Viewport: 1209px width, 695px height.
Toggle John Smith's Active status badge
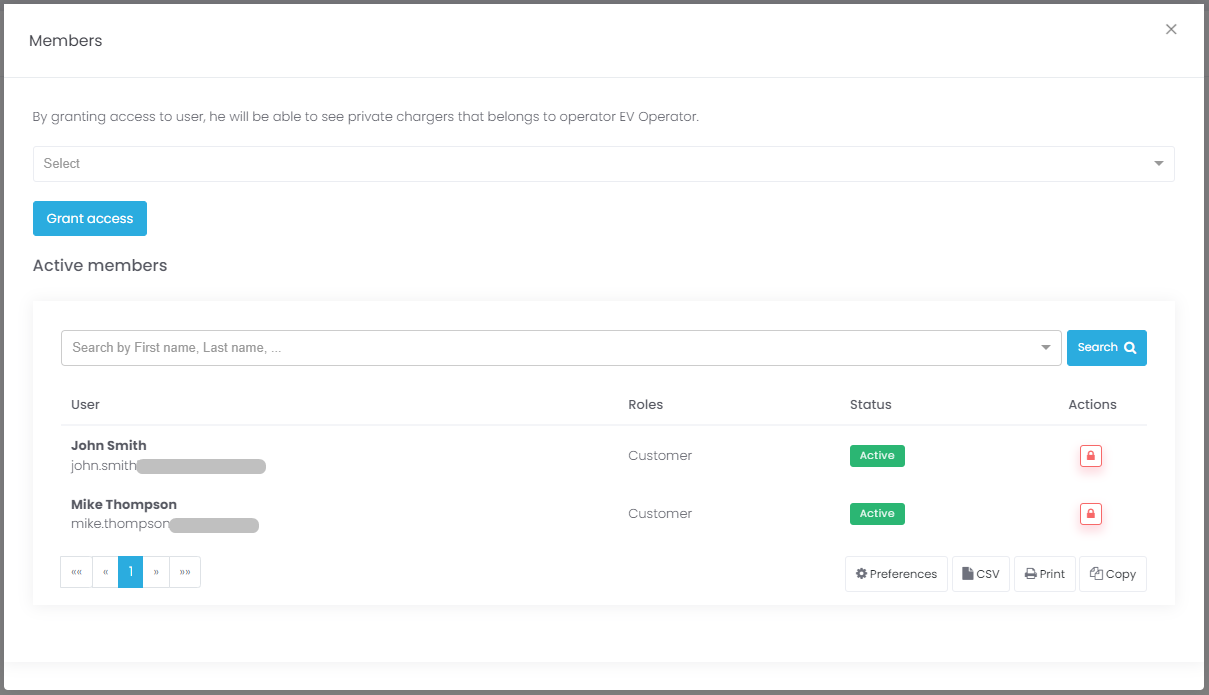pyautogui.click(x=877, y=455)
